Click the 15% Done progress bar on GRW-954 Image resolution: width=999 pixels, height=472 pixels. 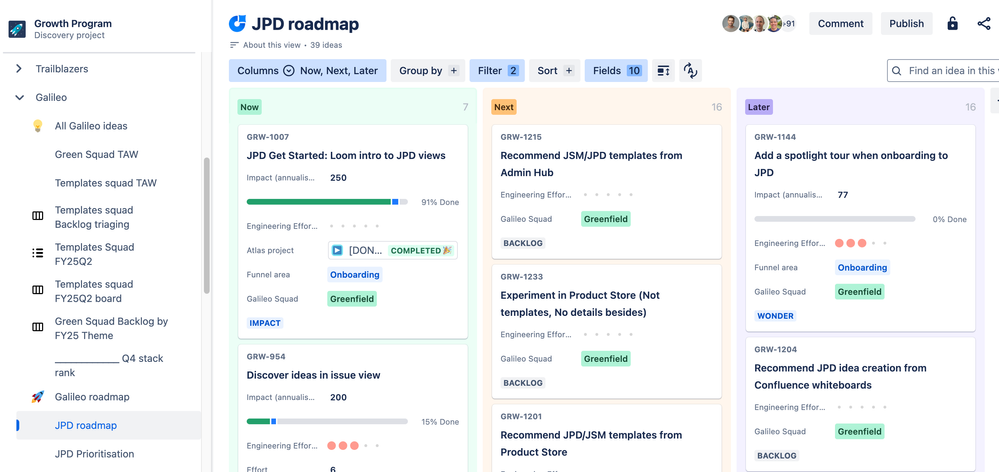click(327, 422)
